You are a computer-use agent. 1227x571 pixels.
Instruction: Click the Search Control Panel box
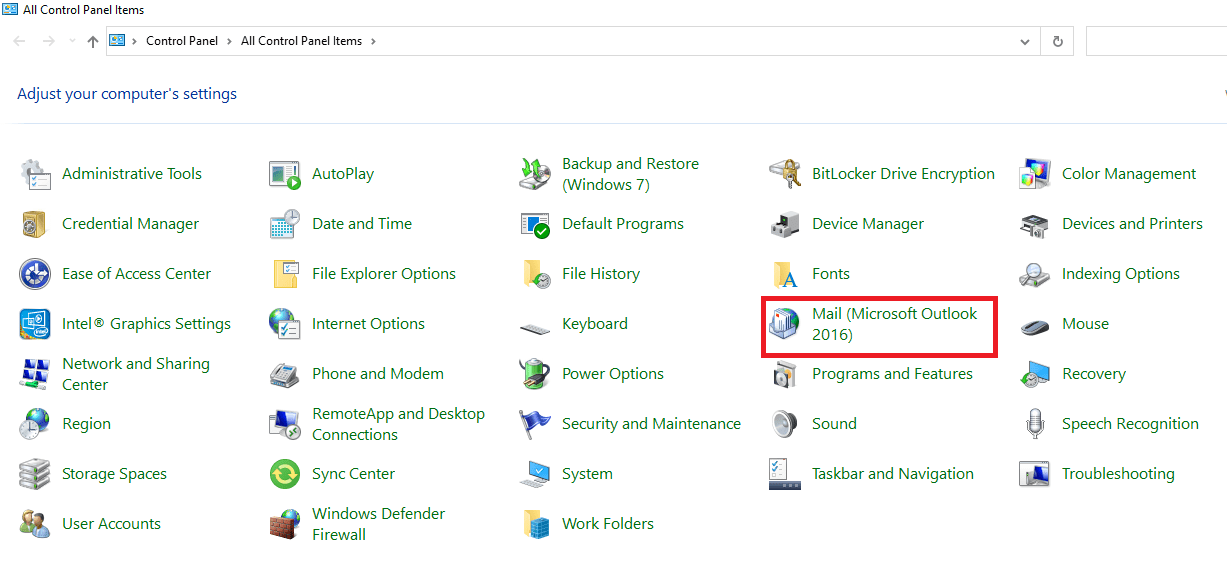1155,42
